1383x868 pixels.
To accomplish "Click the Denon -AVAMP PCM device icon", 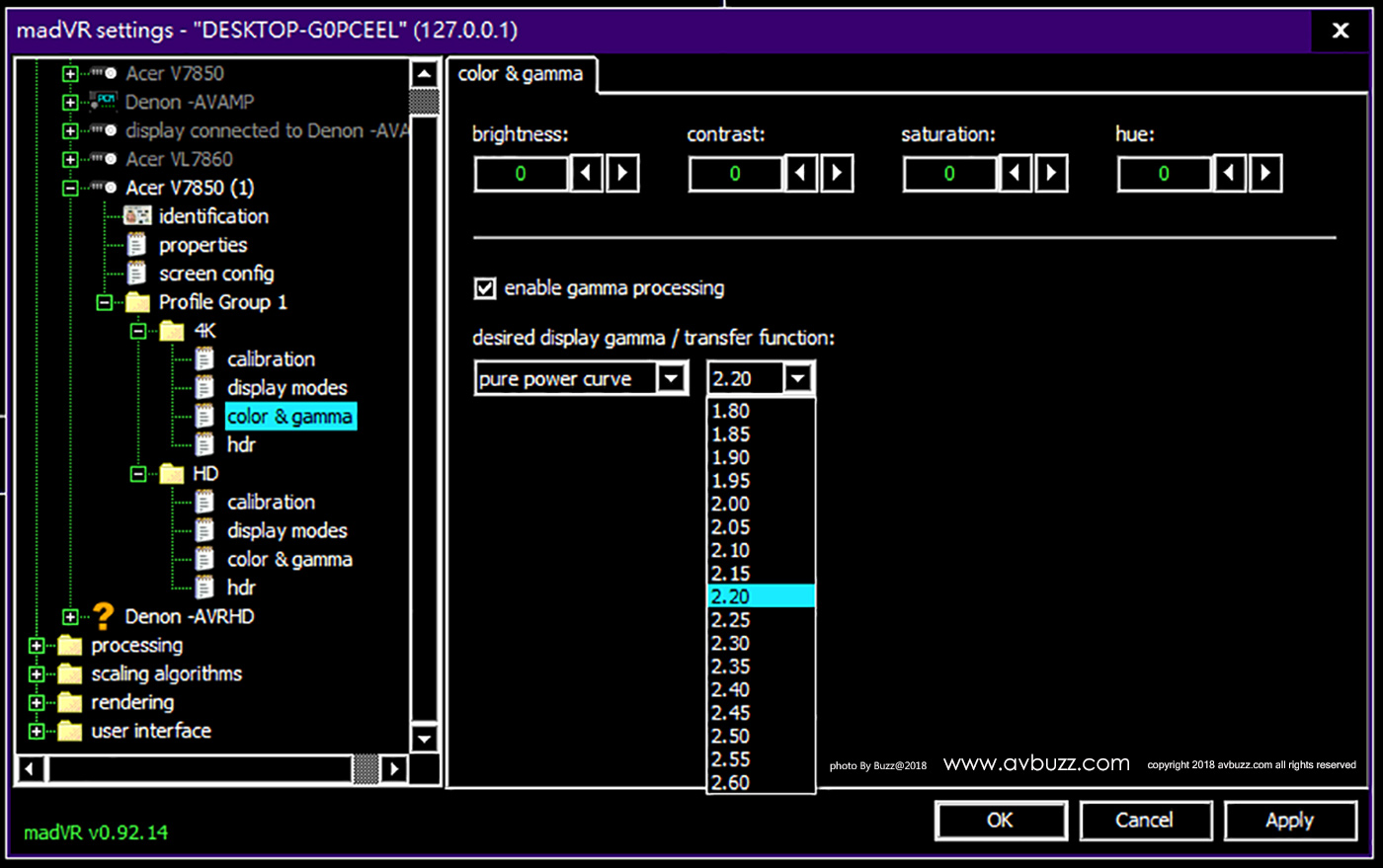I will (x=105, y=102).
